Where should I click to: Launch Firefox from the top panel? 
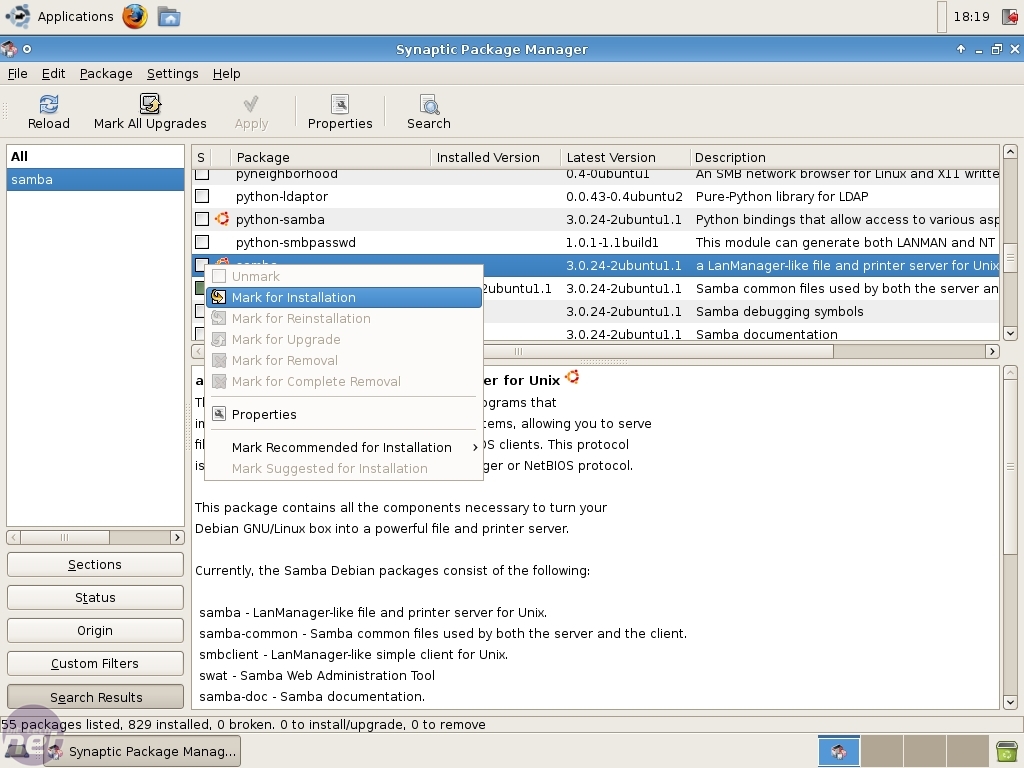(x=135, y=16)
